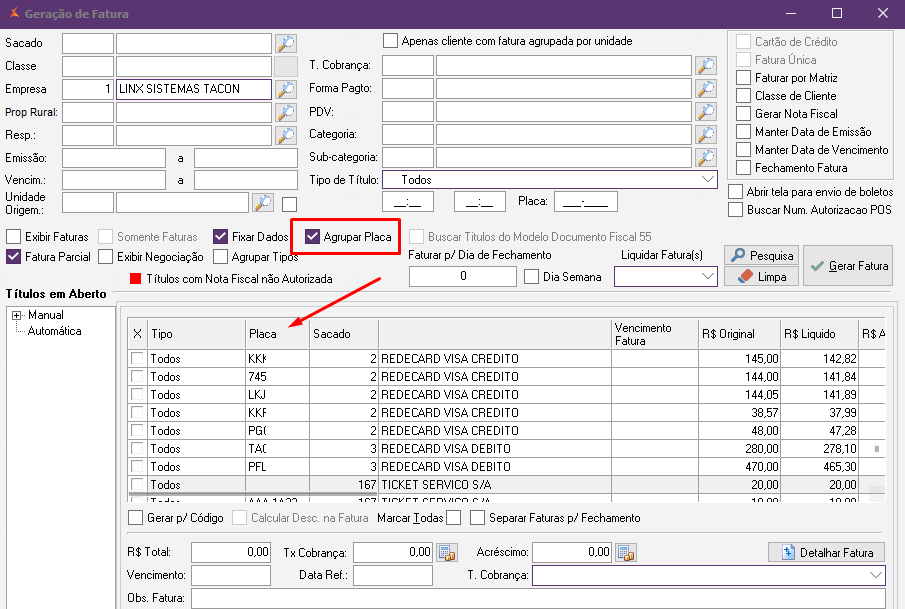Screen dimensions: 905x609
Task: Select Automática tree item
Action: coord(54,331)
